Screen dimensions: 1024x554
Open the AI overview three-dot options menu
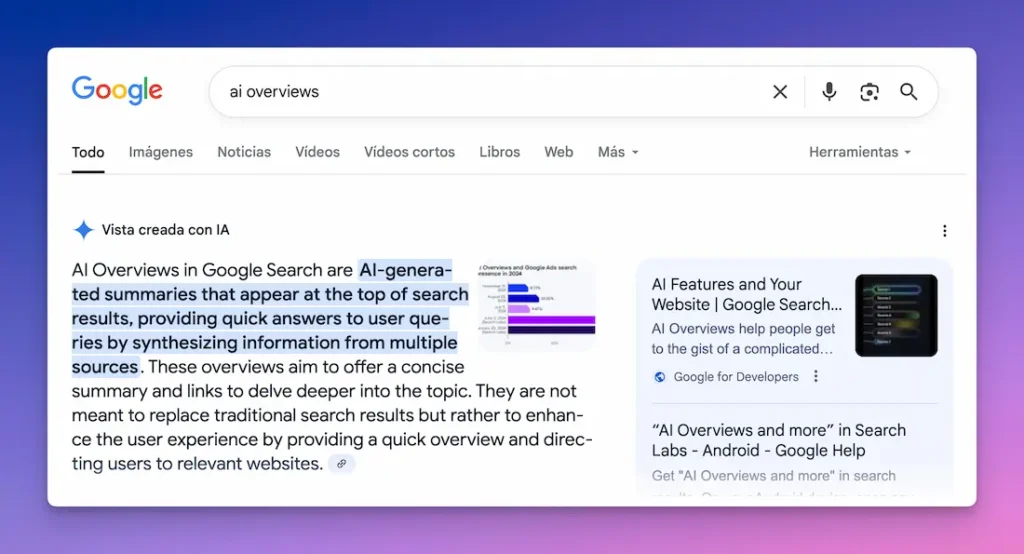pyautogui.click(x=944, y=231)
